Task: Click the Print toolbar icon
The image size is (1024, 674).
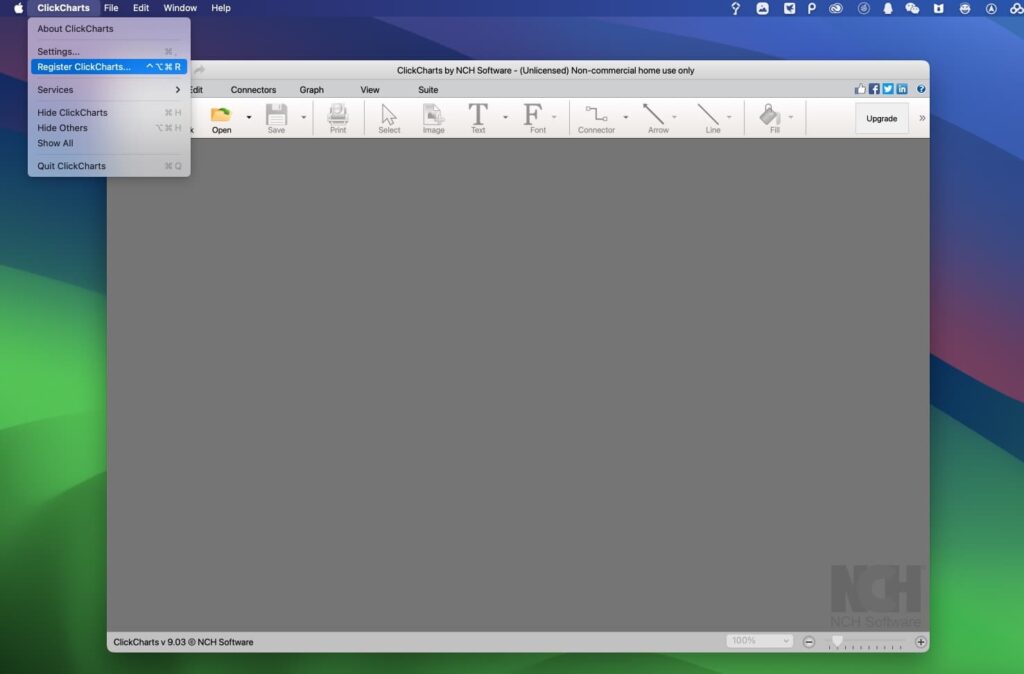Action: coord(338,115)
